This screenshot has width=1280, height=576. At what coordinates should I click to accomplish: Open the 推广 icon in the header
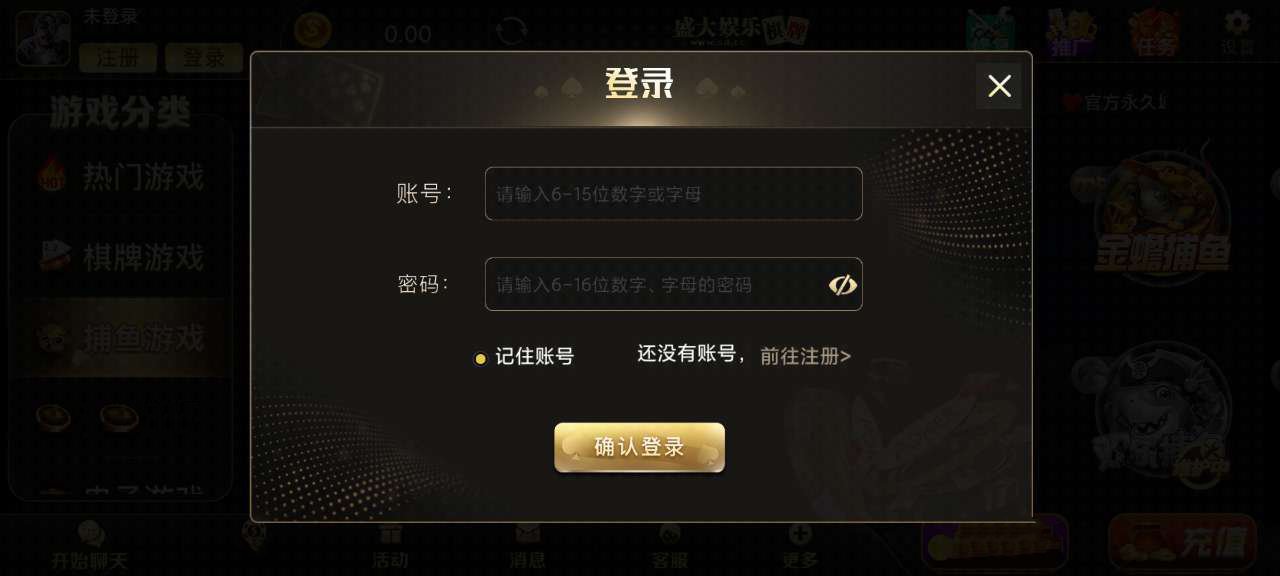pyautogui.click(x=1071, y=32)
